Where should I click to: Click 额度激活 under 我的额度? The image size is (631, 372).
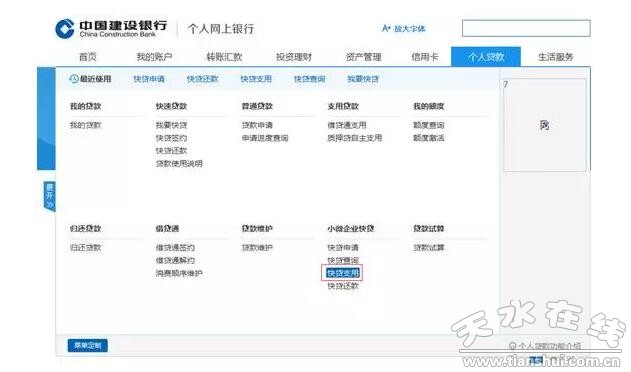point(429,138)
